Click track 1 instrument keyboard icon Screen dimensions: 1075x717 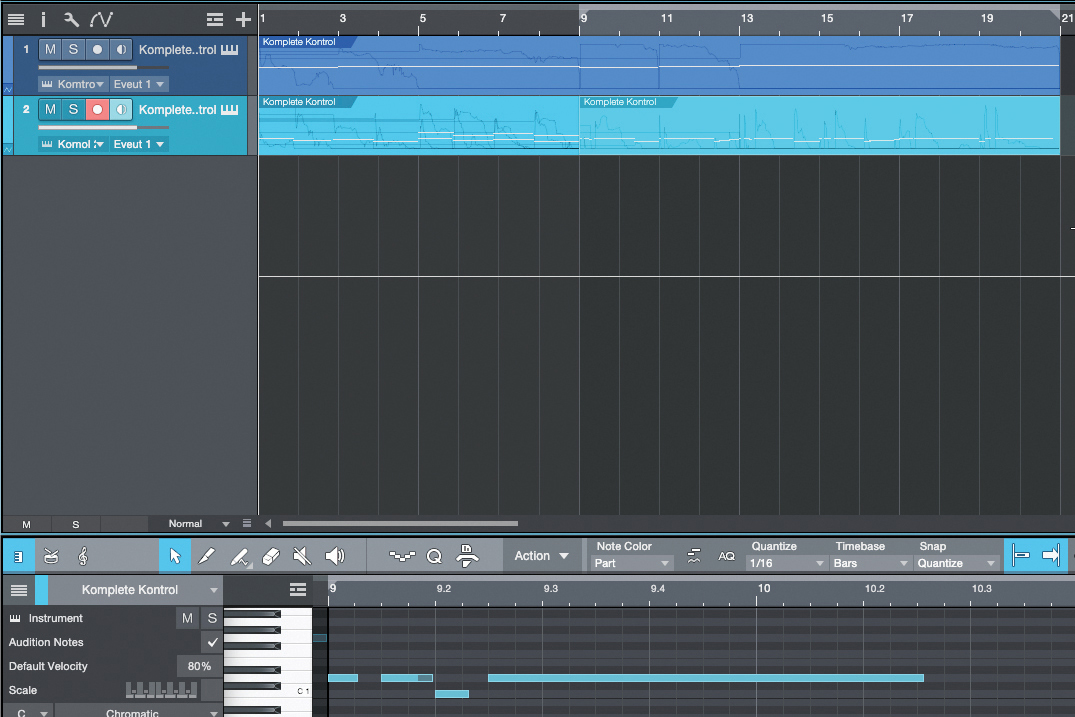click(x=230, y=49)
